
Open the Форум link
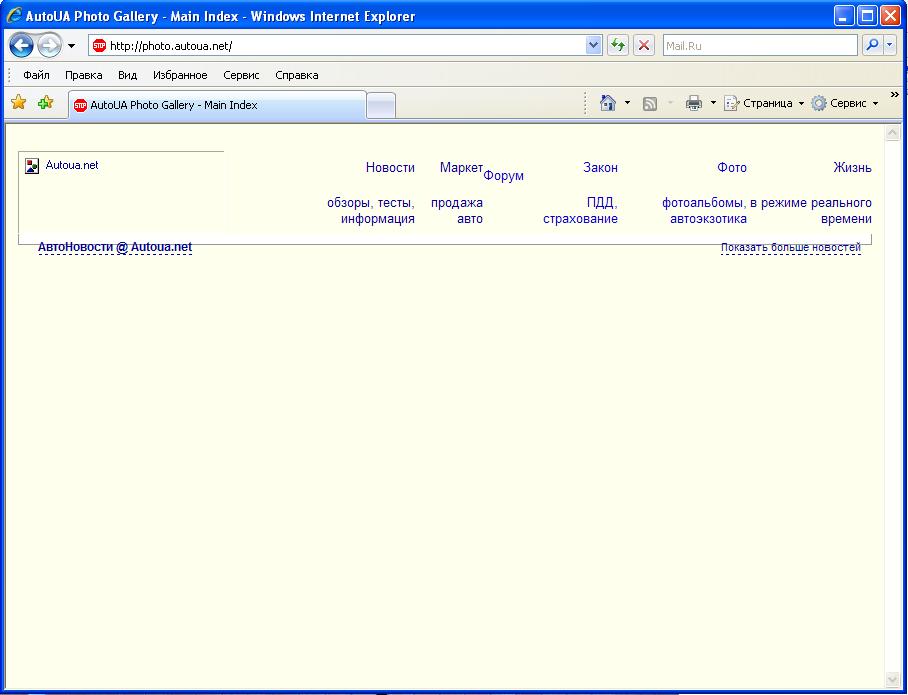click(x=503, y=175)
